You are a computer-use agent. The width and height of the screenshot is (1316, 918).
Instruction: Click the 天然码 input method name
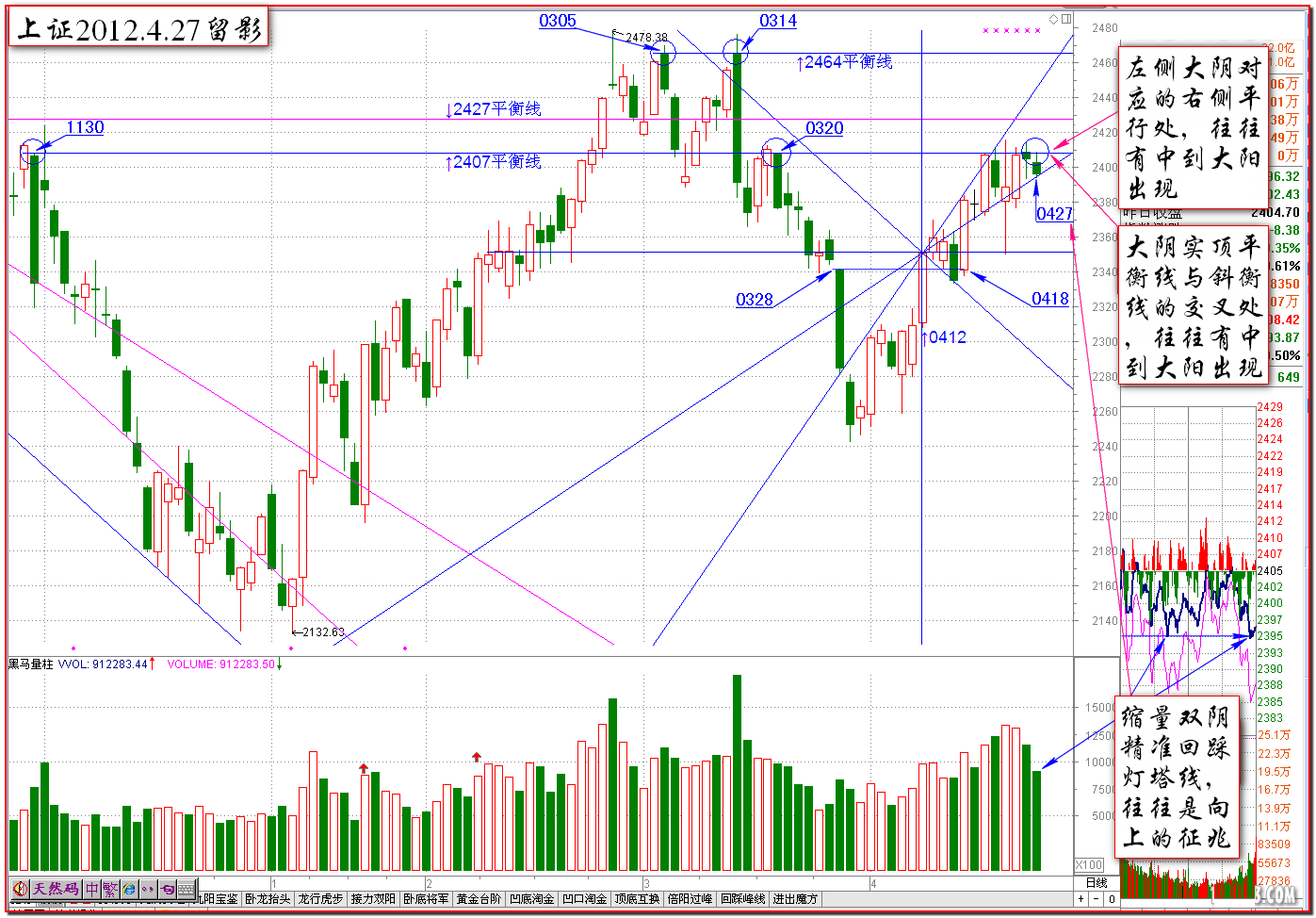[56, 889]
